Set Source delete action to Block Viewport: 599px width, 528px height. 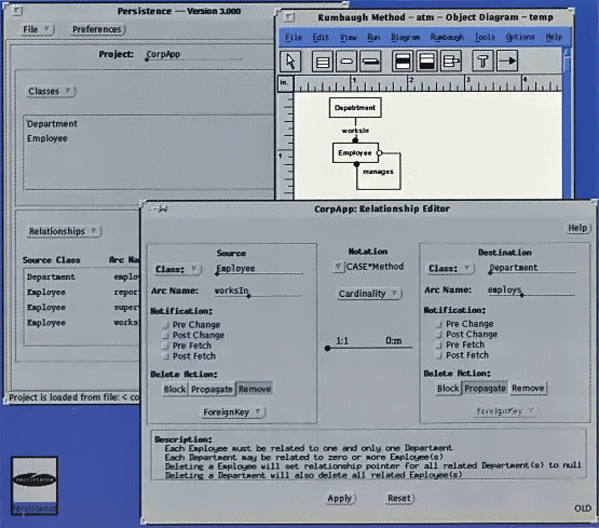(x=175, y=389)
